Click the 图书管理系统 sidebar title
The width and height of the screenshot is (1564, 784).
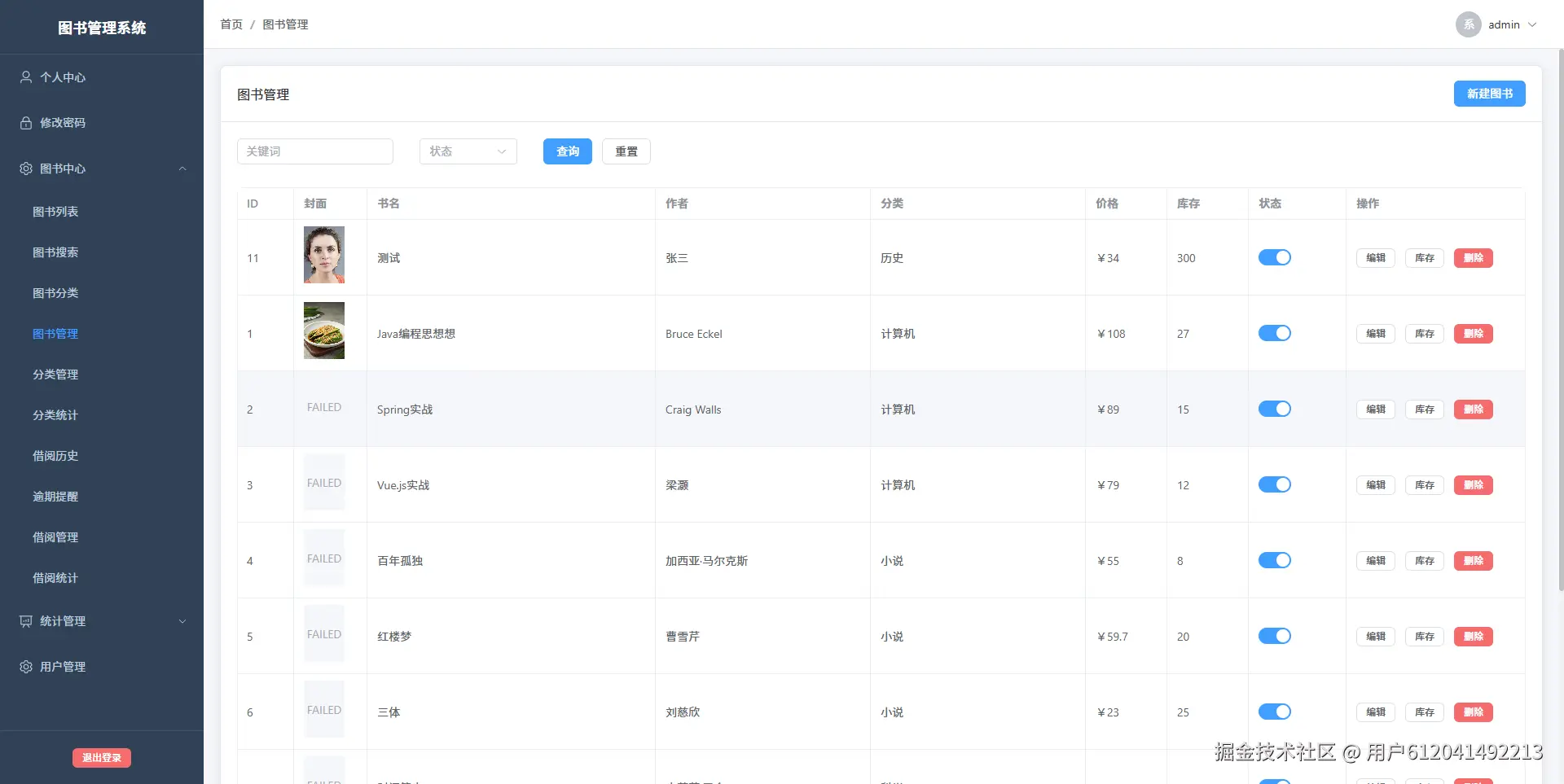102,28
